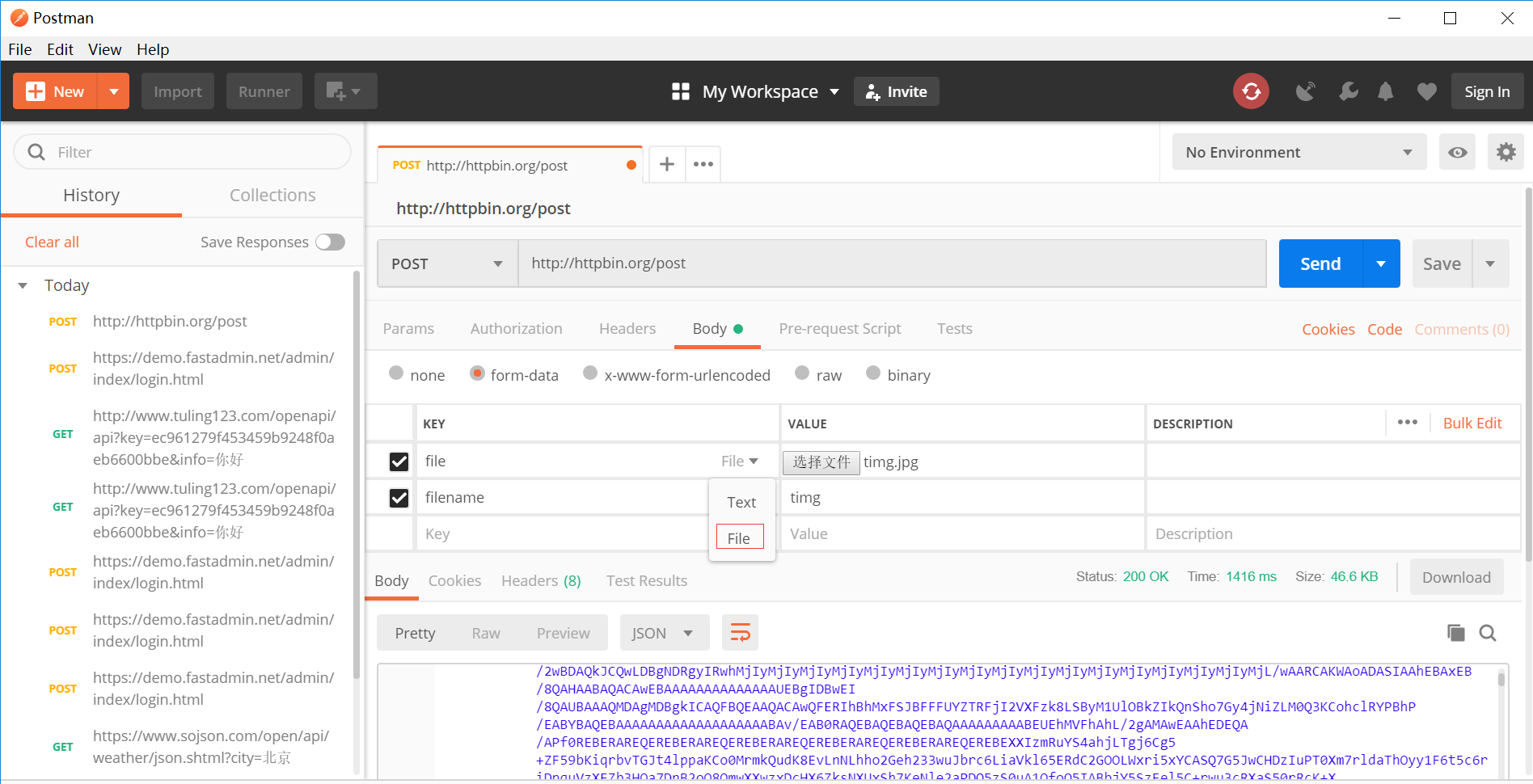
Task: Click the heart icon in header
Action: [1426, 91]
